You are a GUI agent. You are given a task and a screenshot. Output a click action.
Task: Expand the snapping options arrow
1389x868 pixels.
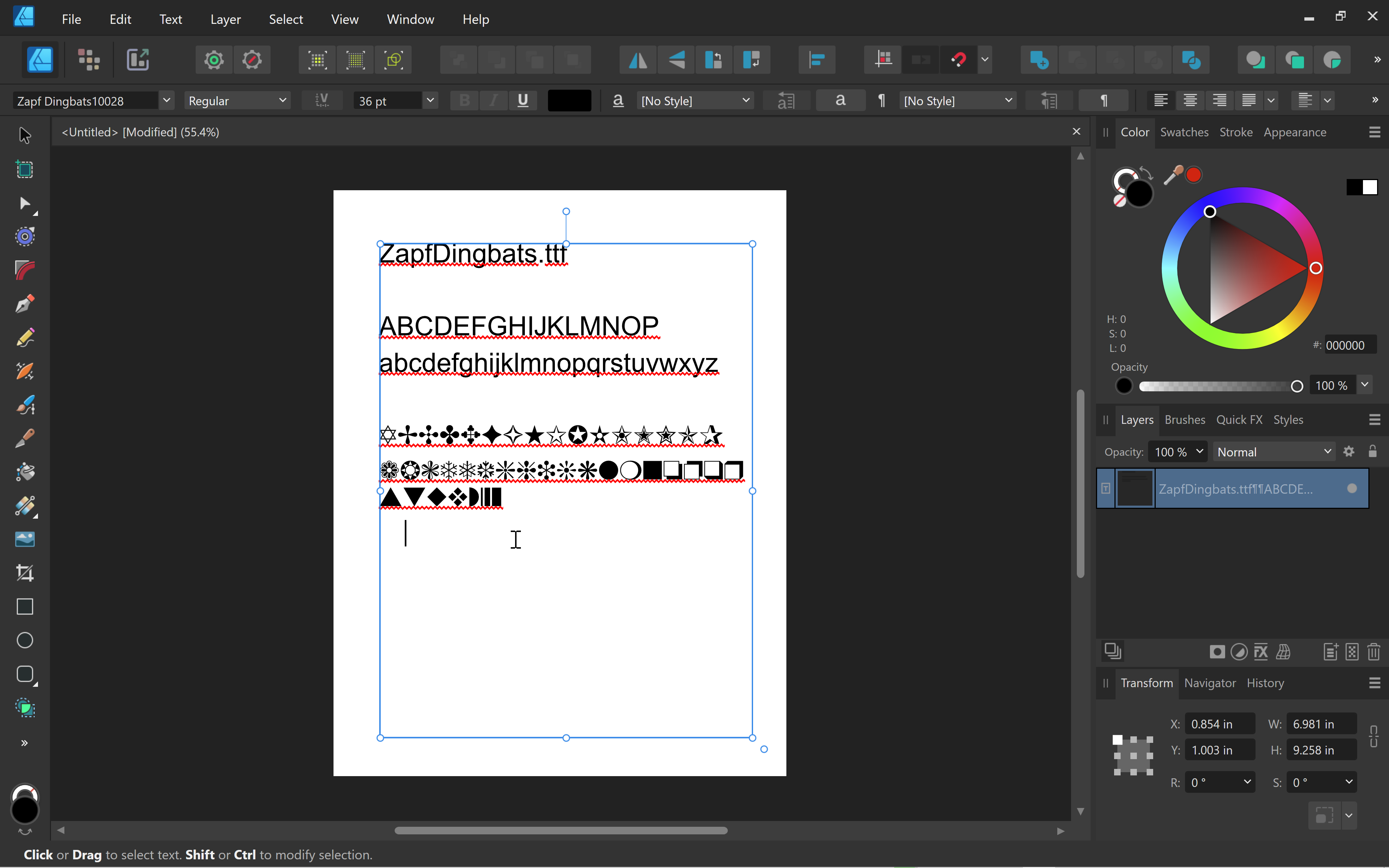click(985, 60)
